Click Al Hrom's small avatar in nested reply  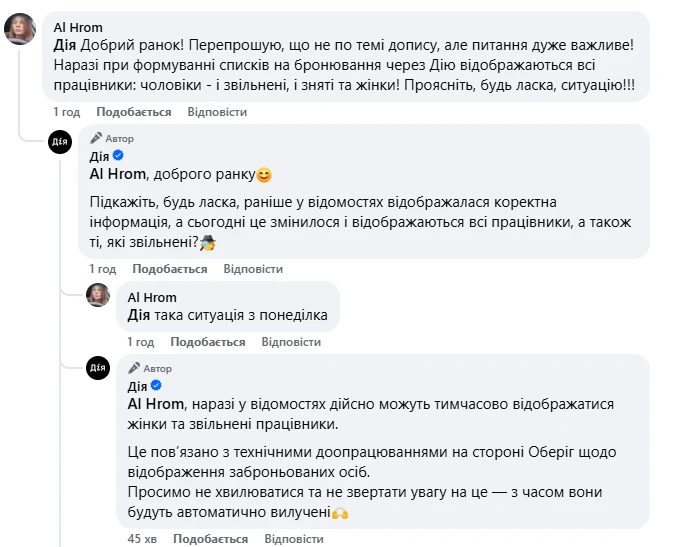pyautogui.click(x=98, y=294)
